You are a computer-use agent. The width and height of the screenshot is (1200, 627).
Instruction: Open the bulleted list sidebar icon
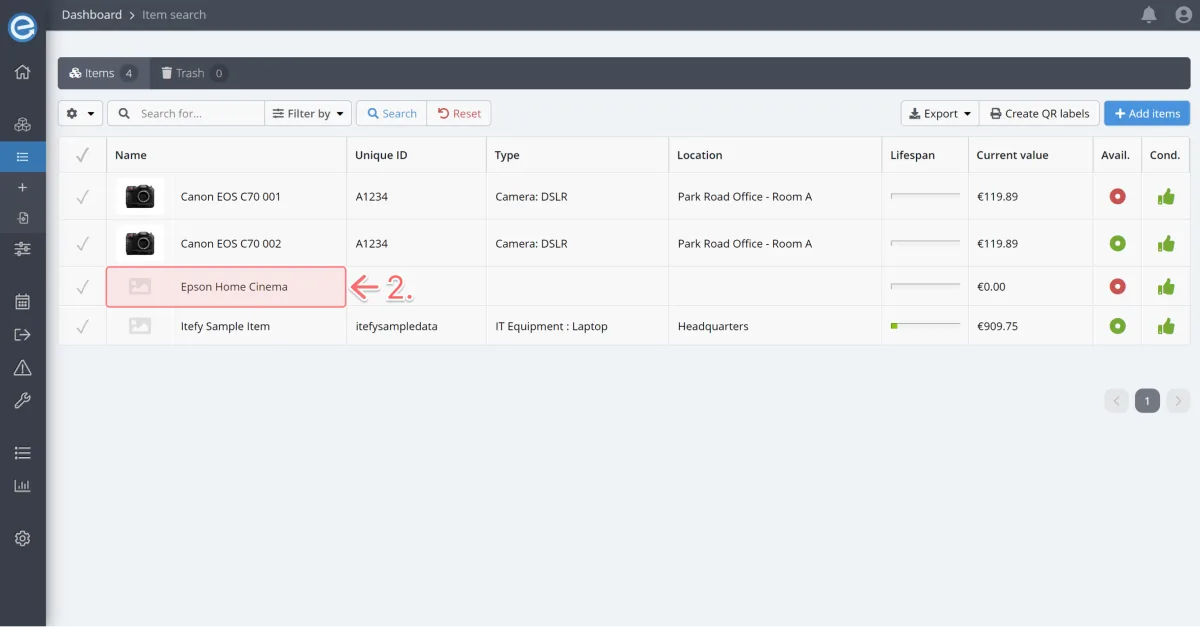coord(22,453)
